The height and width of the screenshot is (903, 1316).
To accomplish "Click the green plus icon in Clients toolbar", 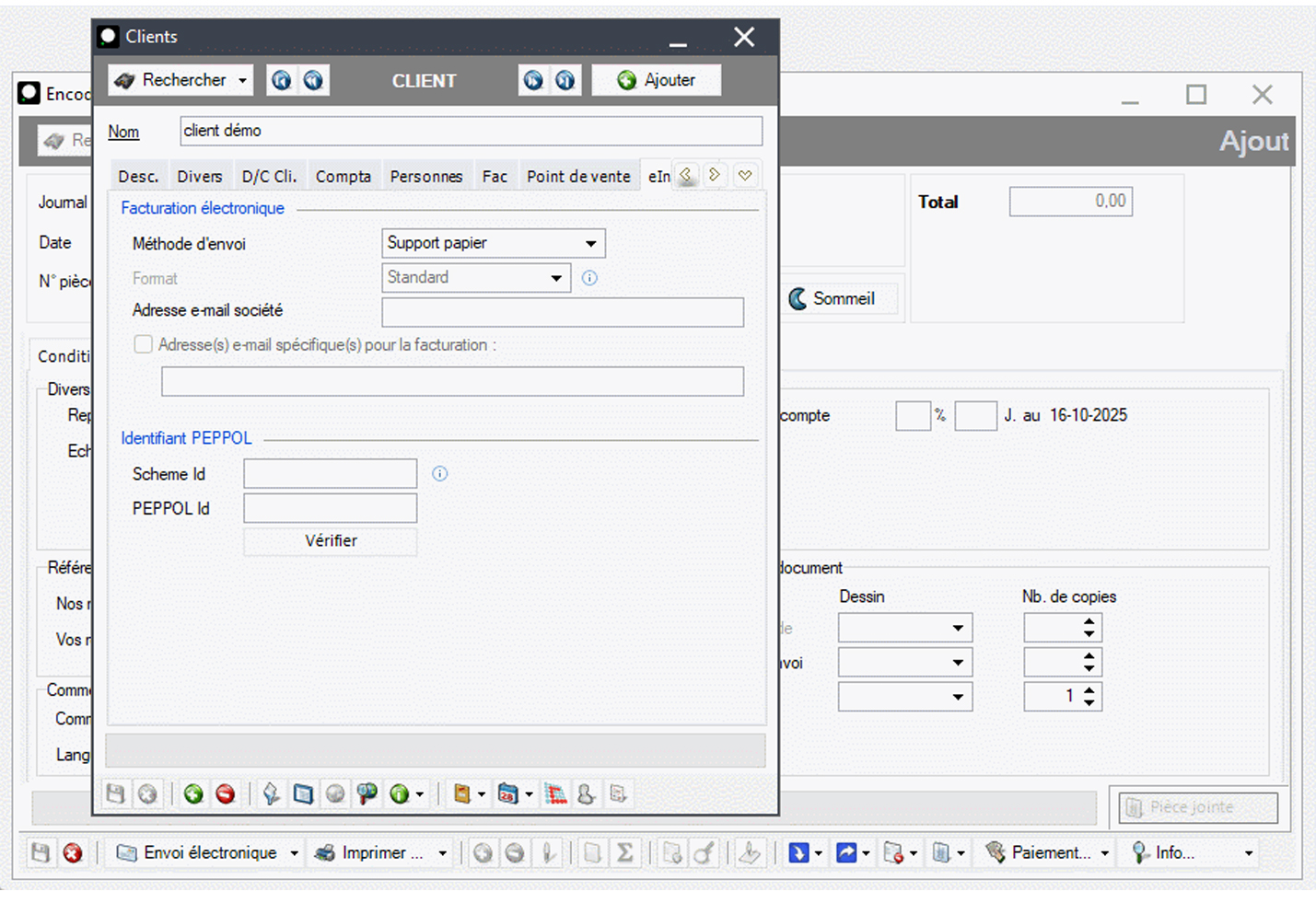I will (x=193, y=793).
